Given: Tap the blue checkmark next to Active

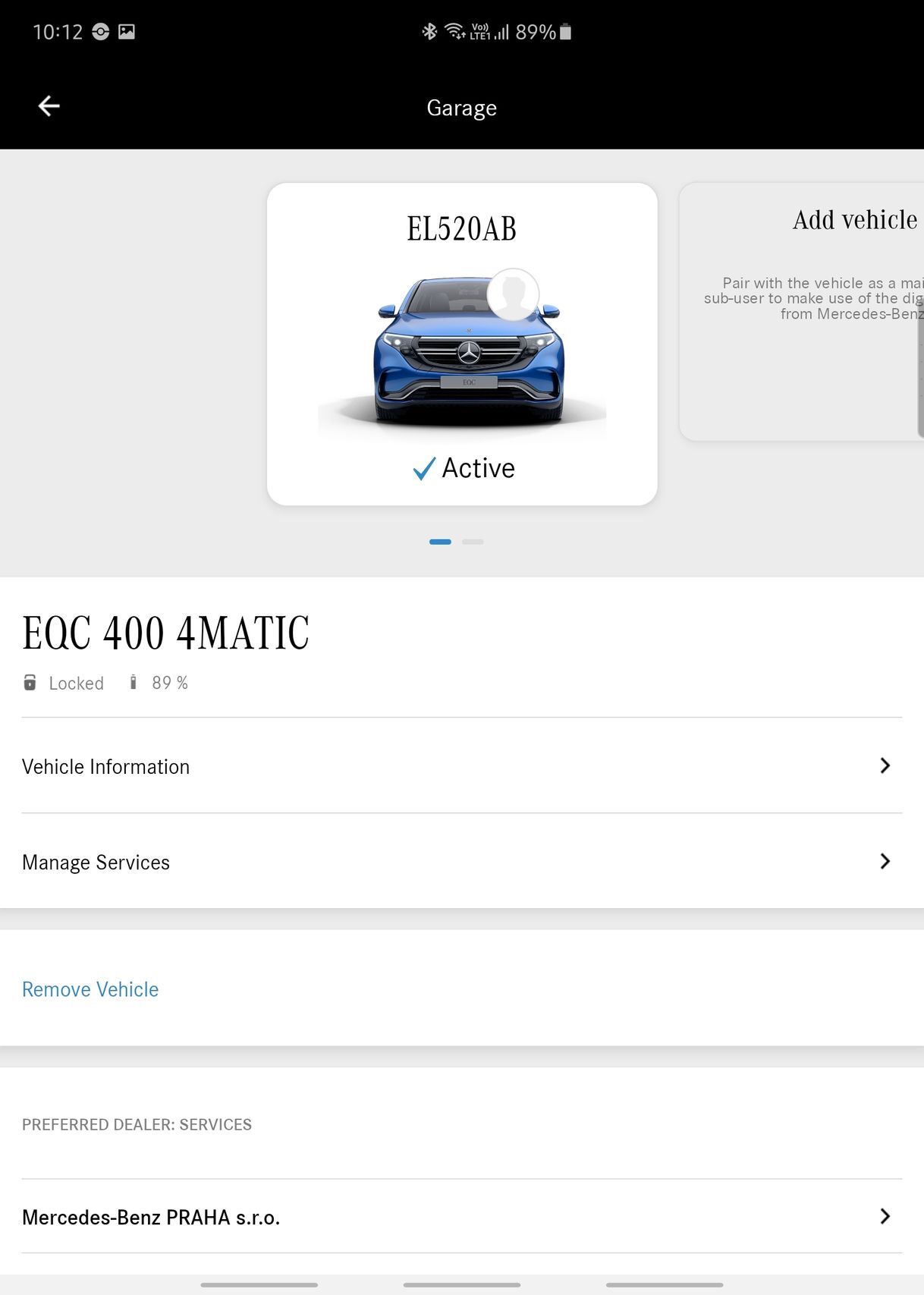Looking at the screenshot, I should coord(425,469).
